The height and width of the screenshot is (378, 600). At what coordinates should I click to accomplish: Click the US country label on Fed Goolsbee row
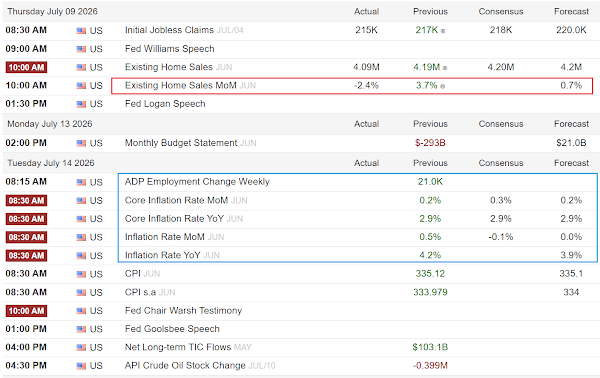tap(96, 329)
